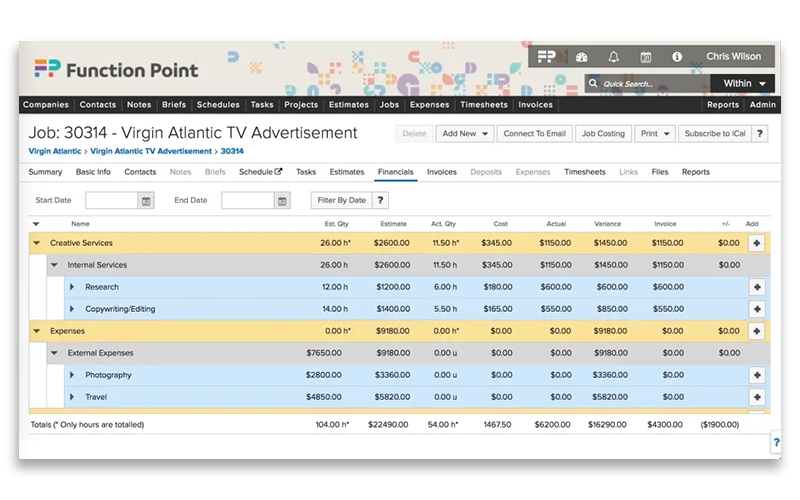
Task: Click the notifications bell icon
Action: 614,57
